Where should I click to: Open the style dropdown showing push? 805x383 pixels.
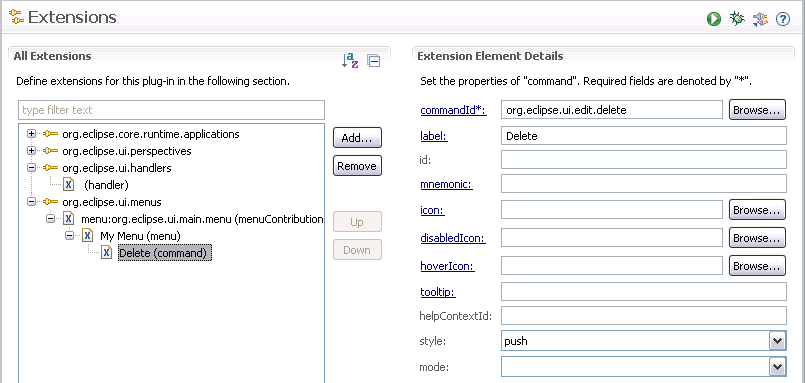pyautogui.click(x=778, y=341)
